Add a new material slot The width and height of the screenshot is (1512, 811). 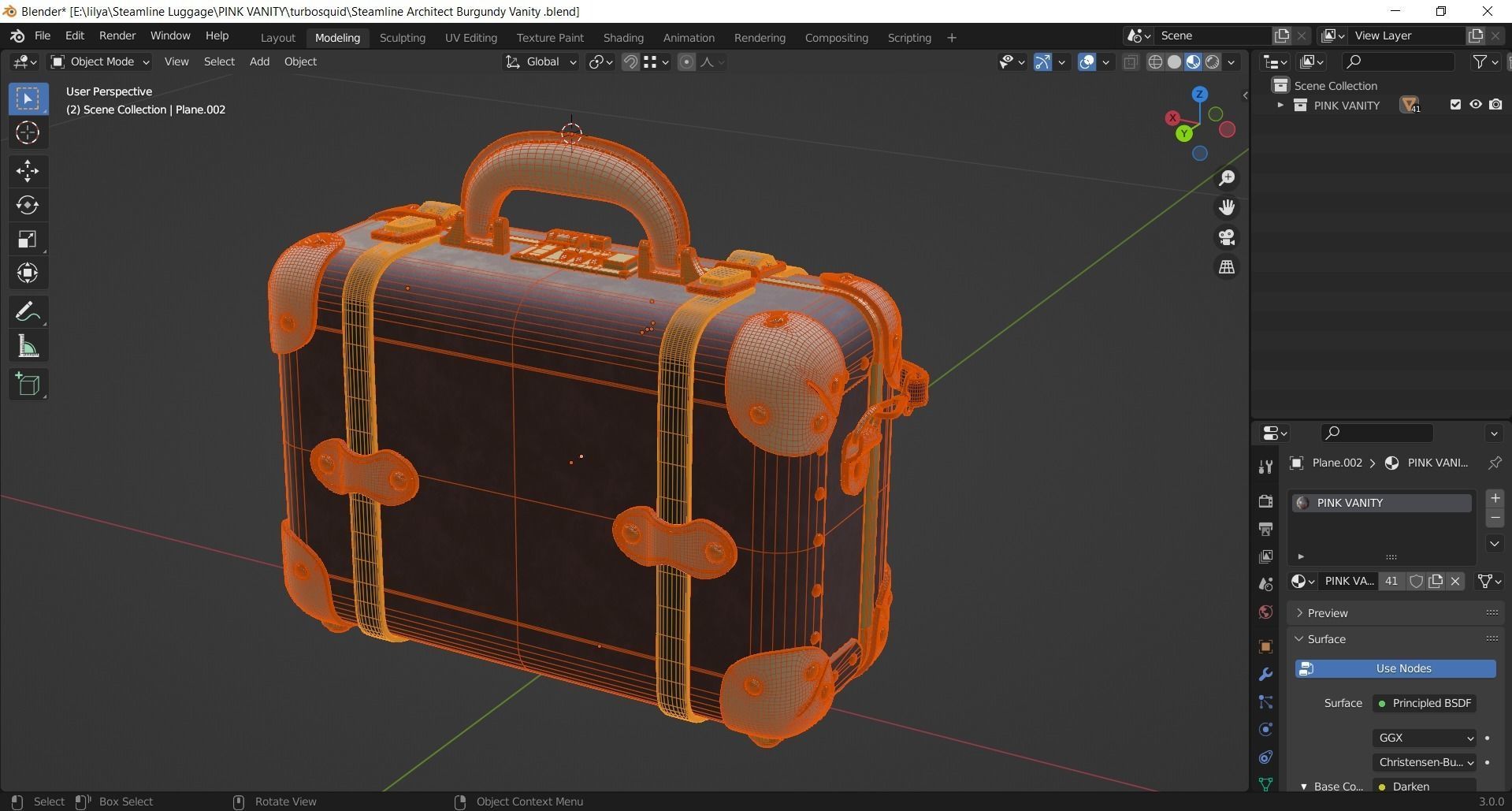click(x=1495, y=498)
